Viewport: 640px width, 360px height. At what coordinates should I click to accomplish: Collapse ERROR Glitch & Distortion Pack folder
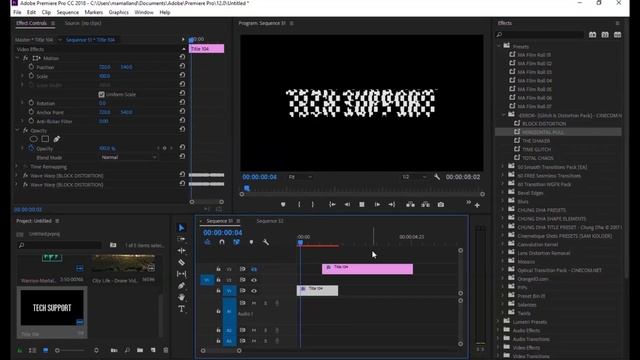point(504,115)
